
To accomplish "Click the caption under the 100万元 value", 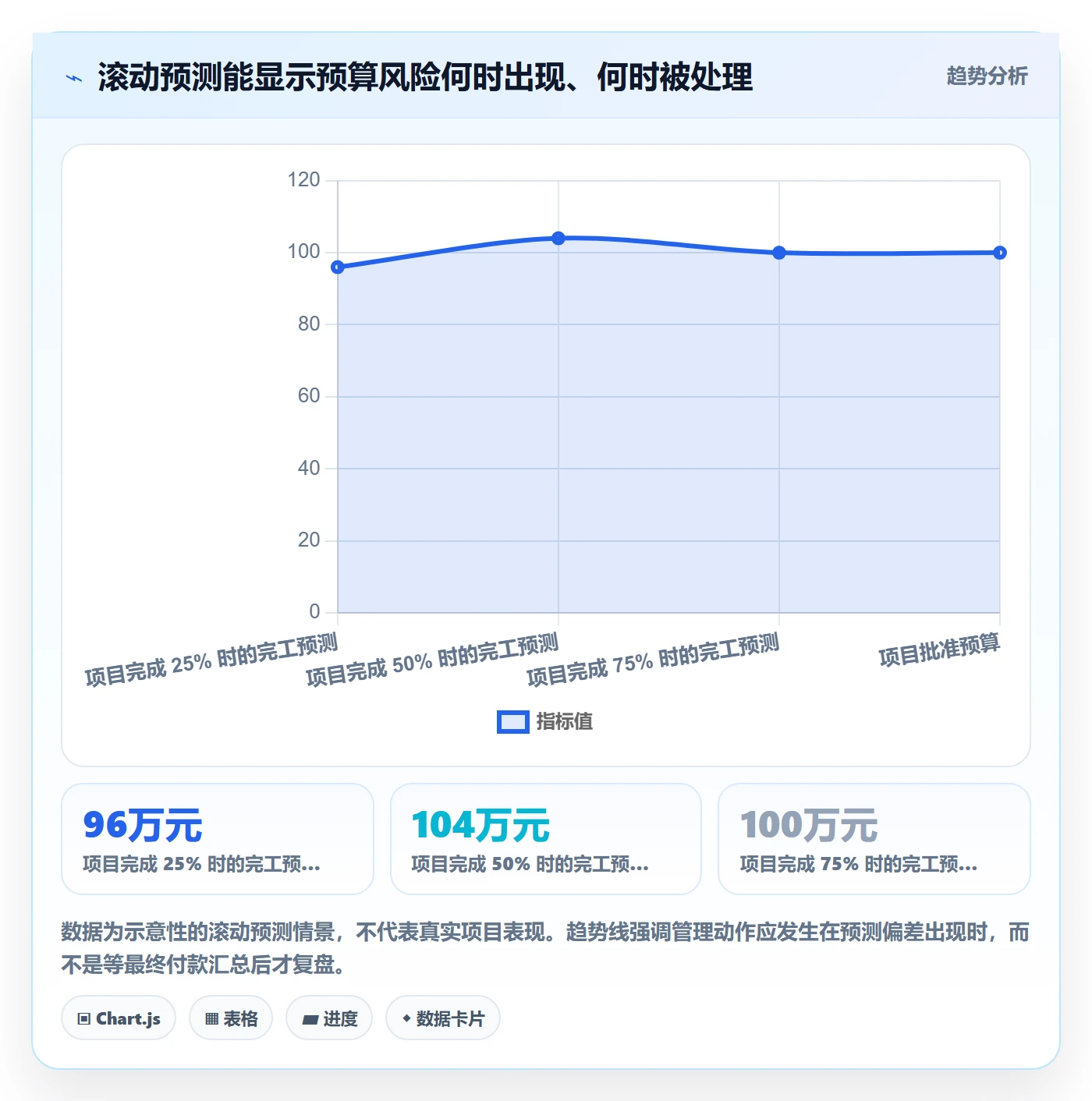I will click(858, 864).
